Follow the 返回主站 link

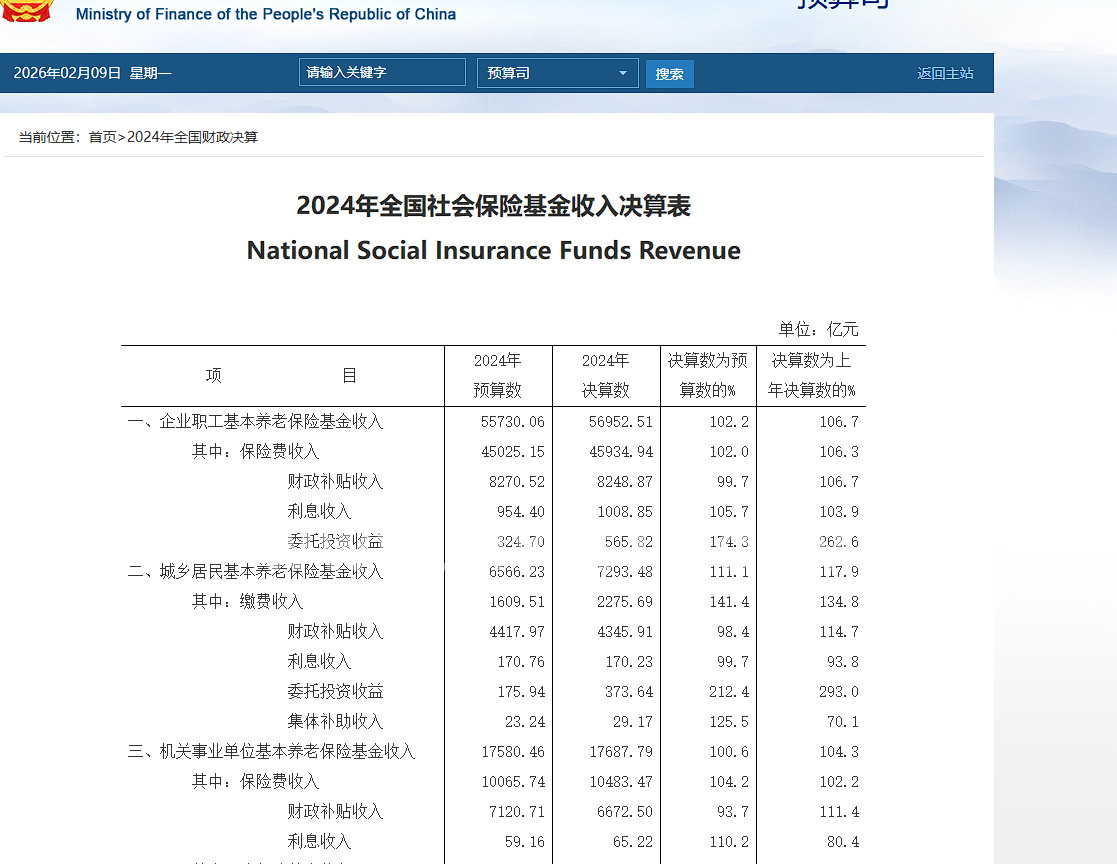pyautogui.click(x=945, y=73)
